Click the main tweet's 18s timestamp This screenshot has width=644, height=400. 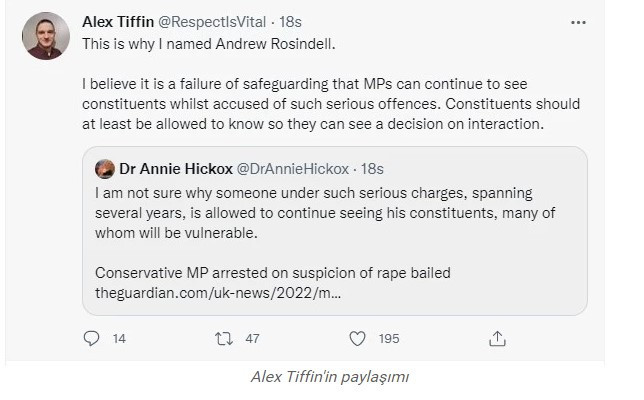pos(292,21)
